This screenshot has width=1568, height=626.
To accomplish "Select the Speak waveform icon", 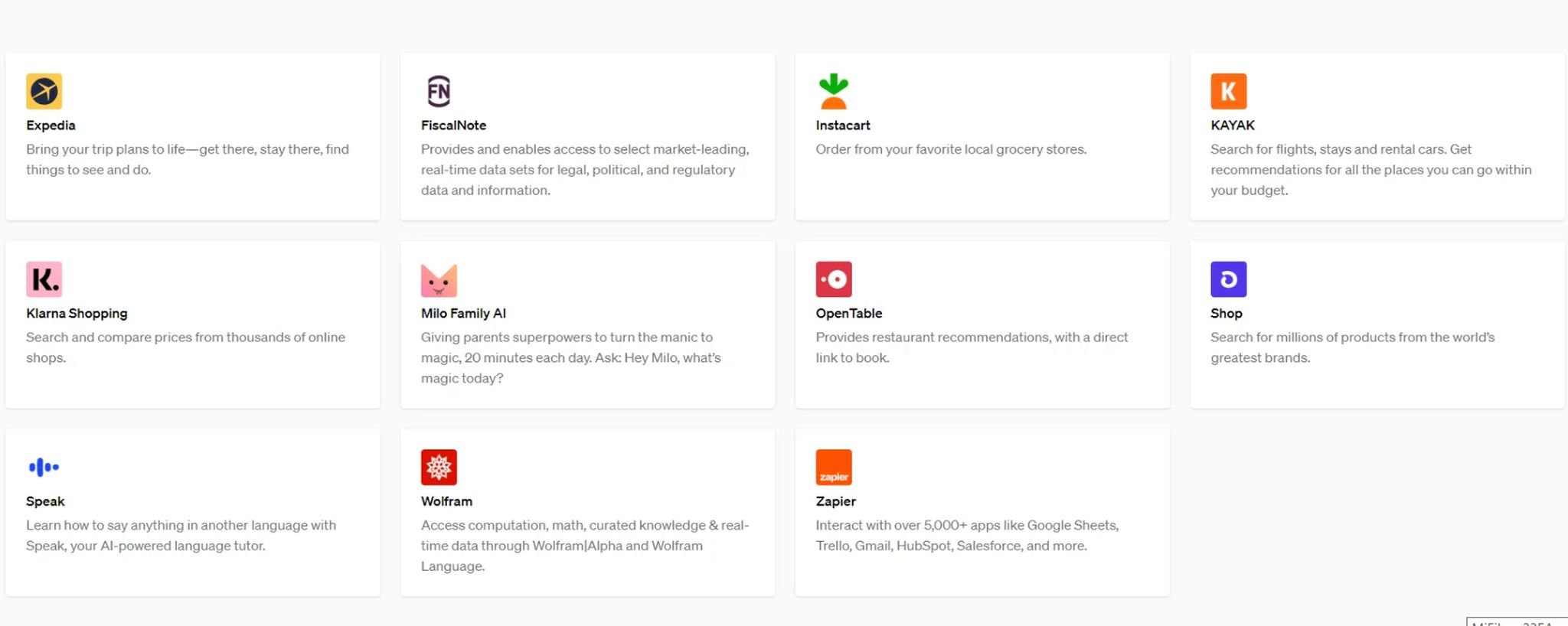I will 42,466.
